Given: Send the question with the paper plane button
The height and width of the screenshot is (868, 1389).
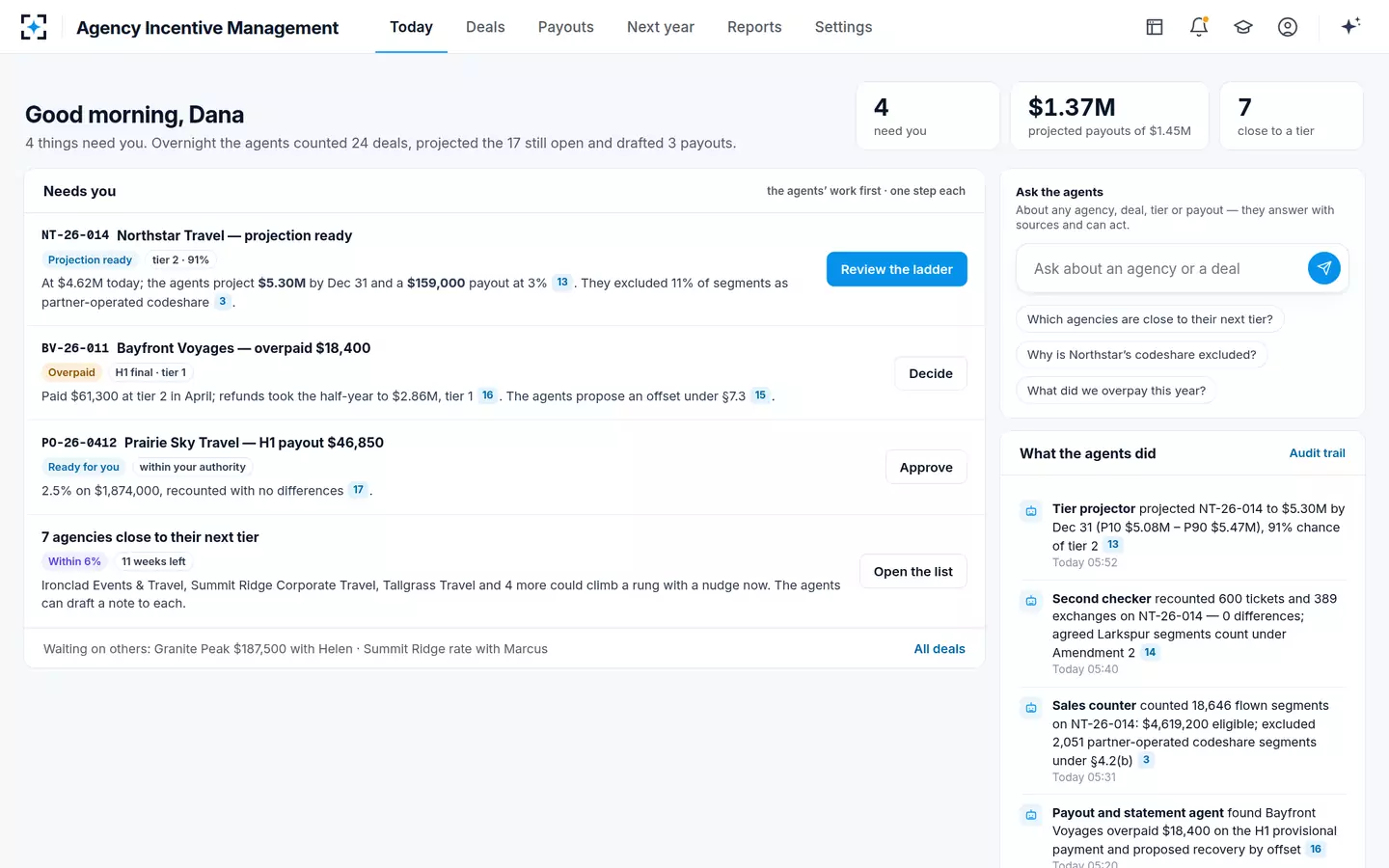Looking at the screenshot, I should [1323, 268].
